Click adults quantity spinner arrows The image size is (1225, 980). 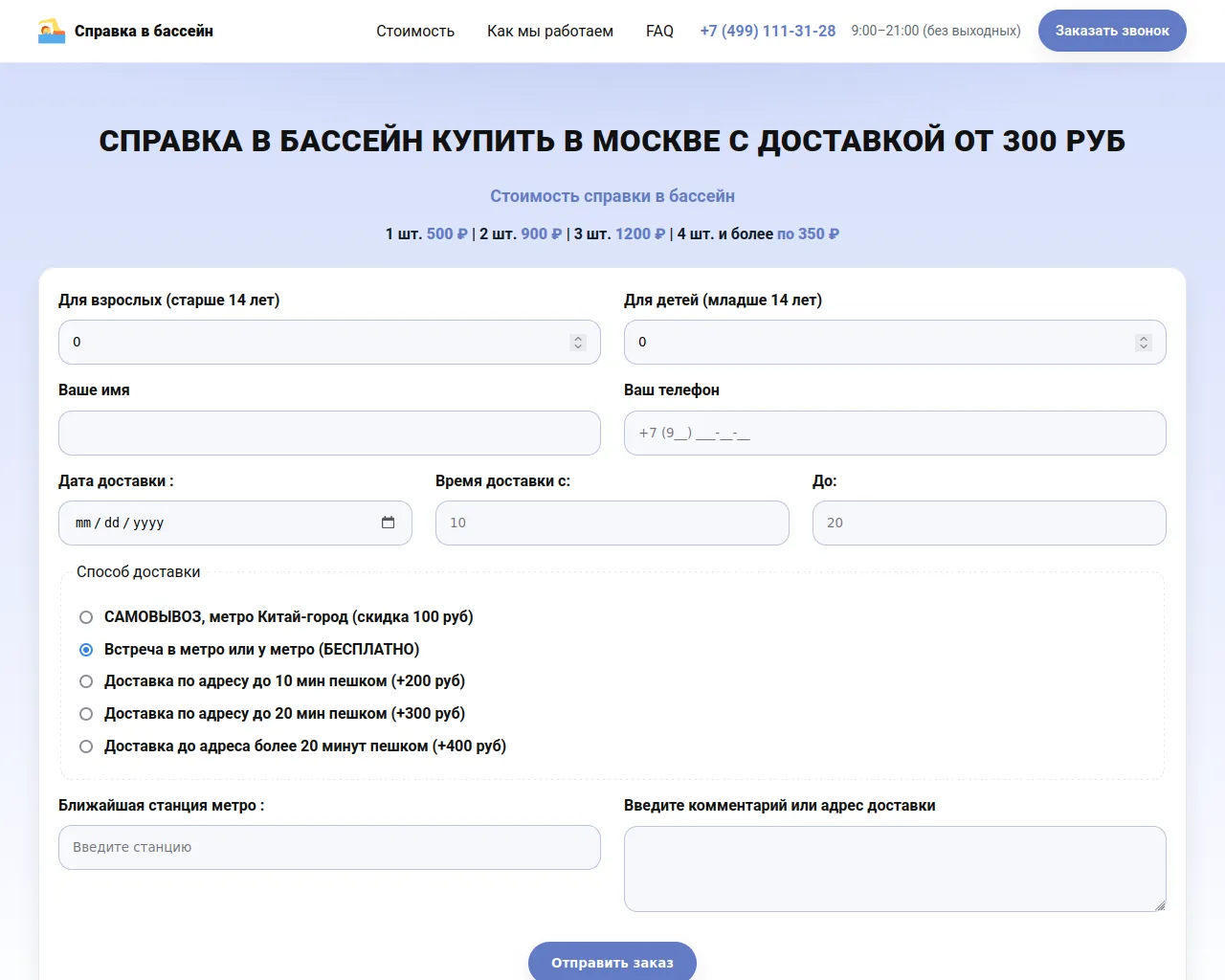577,343
